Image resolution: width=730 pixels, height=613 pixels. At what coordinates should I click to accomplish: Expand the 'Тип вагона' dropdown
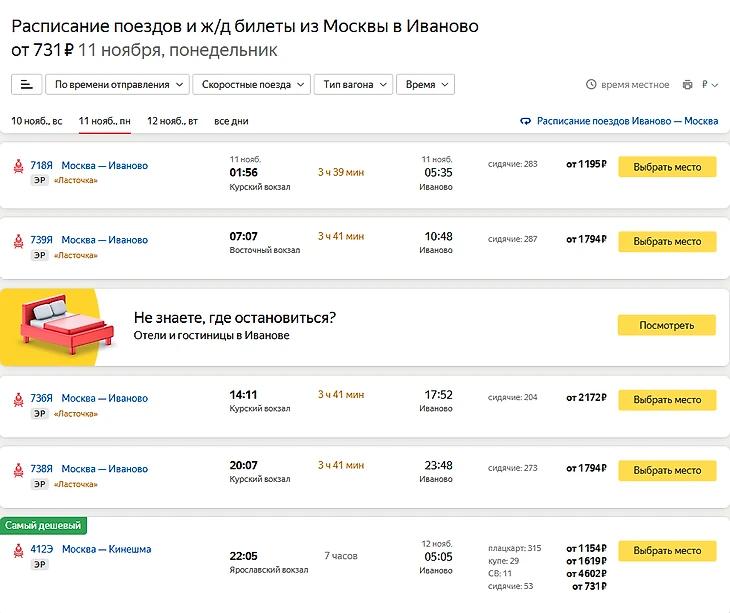354,85
